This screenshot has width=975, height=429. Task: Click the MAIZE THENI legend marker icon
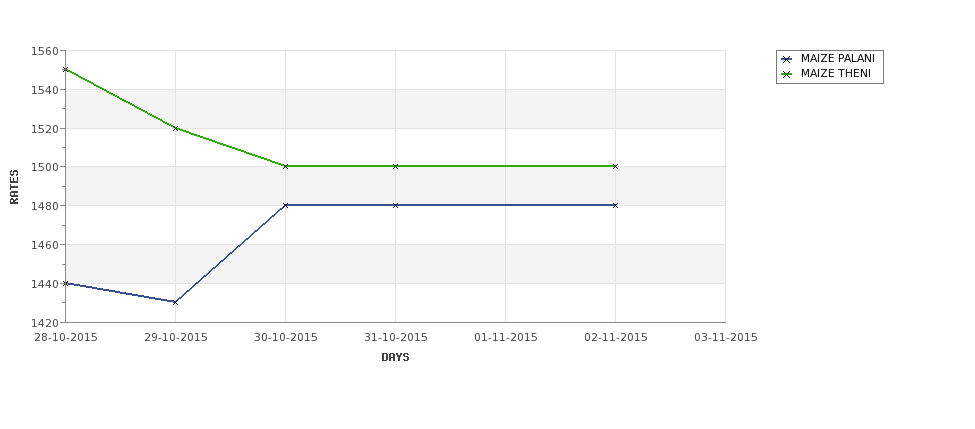coord(787,74)
